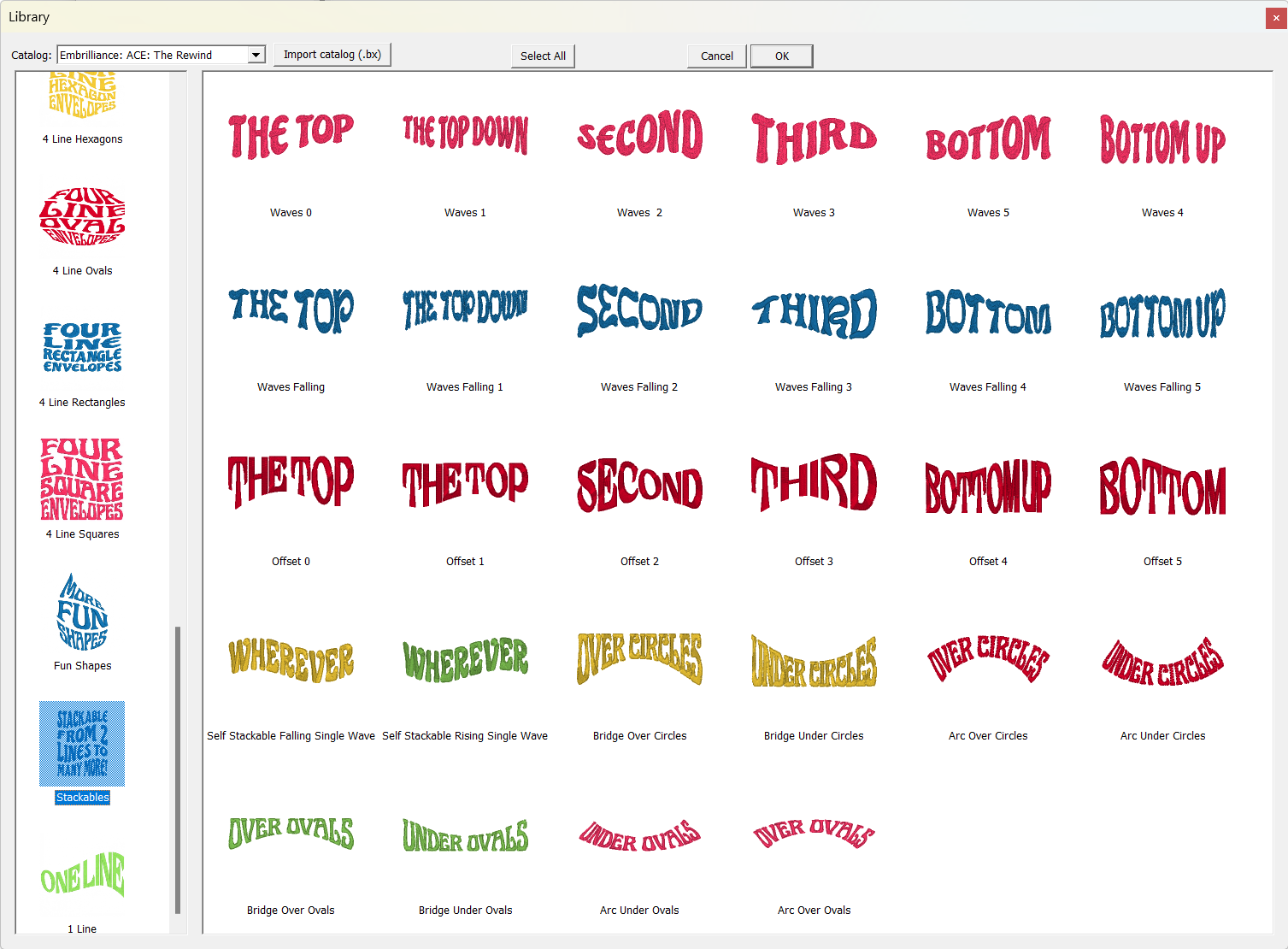Close the Library dialog window
The width and height of the screenshot is (1288, 949).
1275,17
